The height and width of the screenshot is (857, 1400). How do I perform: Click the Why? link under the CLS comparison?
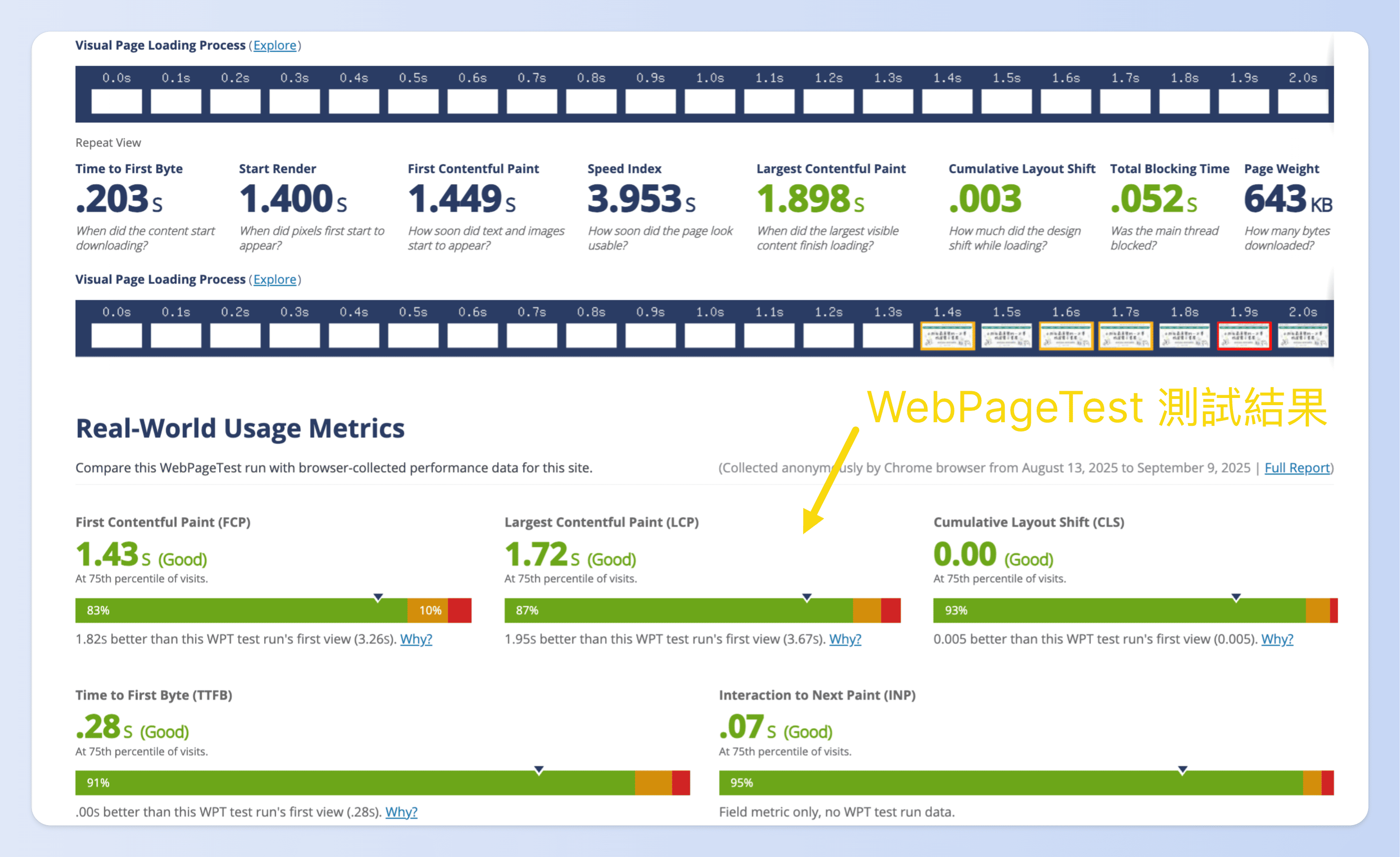1276,639
